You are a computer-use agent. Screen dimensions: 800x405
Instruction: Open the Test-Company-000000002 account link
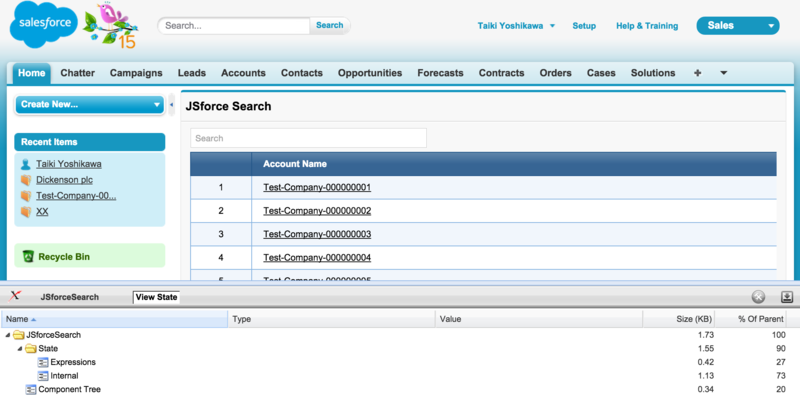point(317,211)
